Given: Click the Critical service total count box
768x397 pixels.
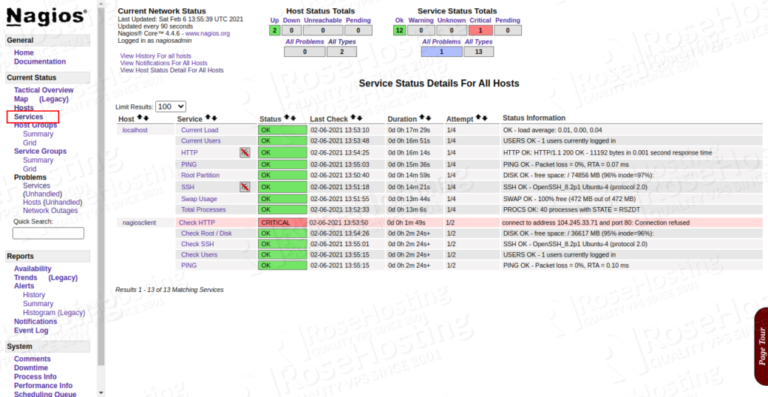Looking at the screenshot, I should [480, 30].
